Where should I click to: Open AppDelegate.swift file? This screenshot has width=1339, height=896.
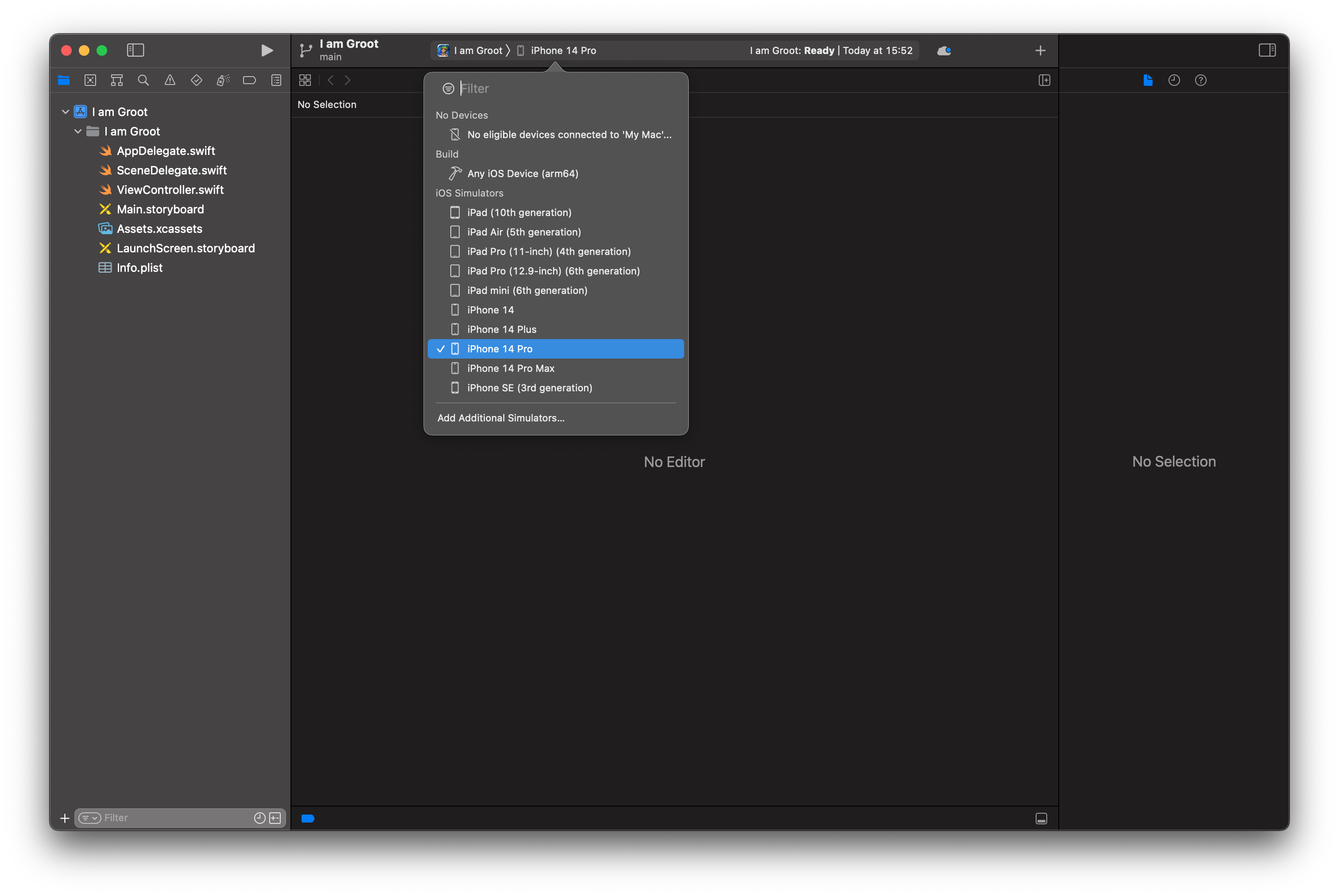click(x=167, y=150)
